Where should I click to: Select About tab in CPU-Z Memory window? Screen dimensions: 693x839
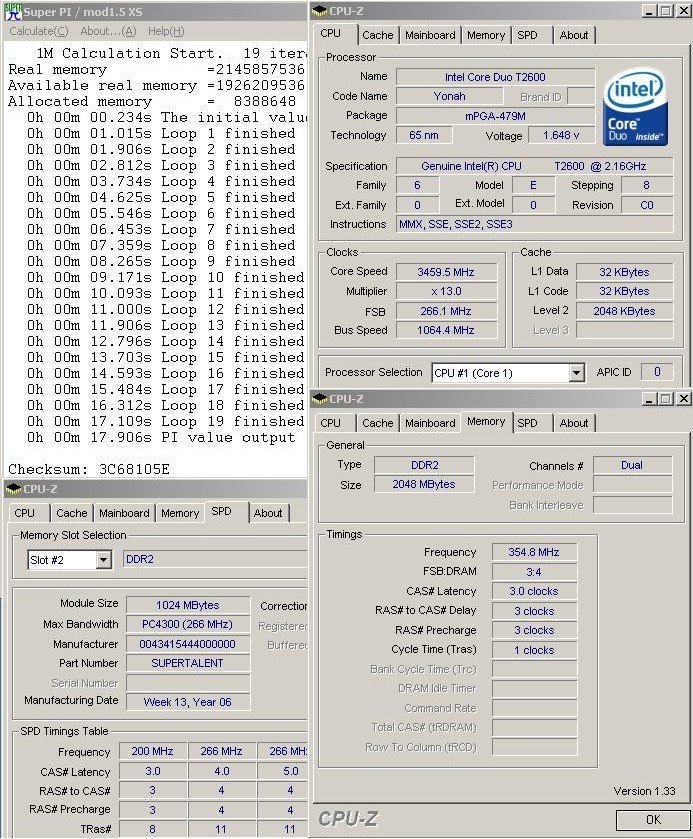tap(574, 423)
